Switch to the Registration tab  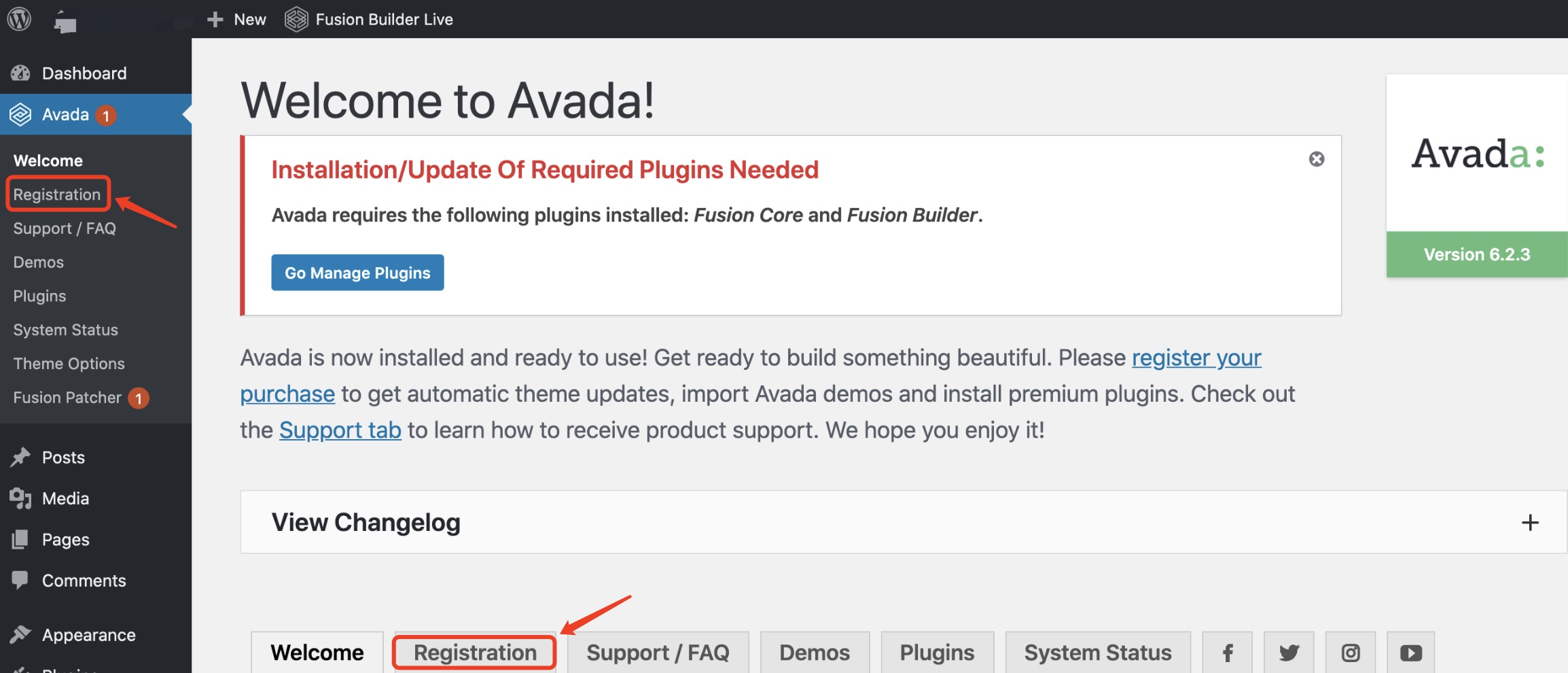475,653
